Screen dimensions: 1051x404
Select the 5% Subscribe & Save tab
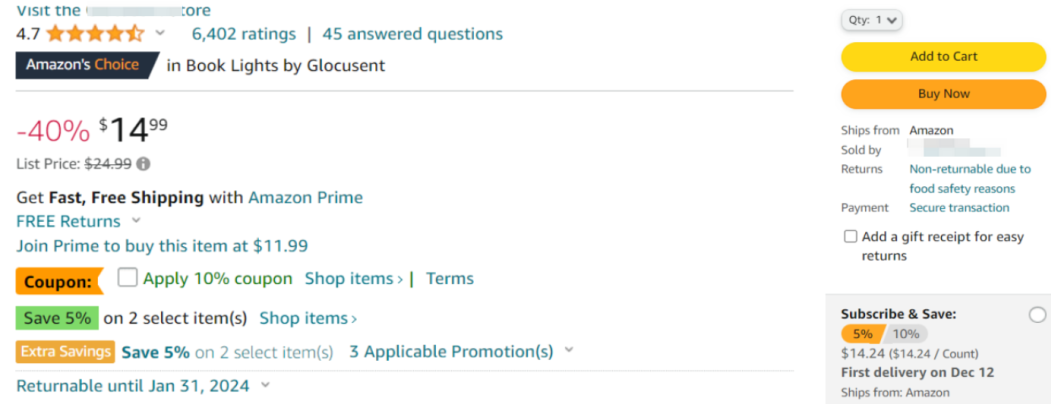[863, 334]
